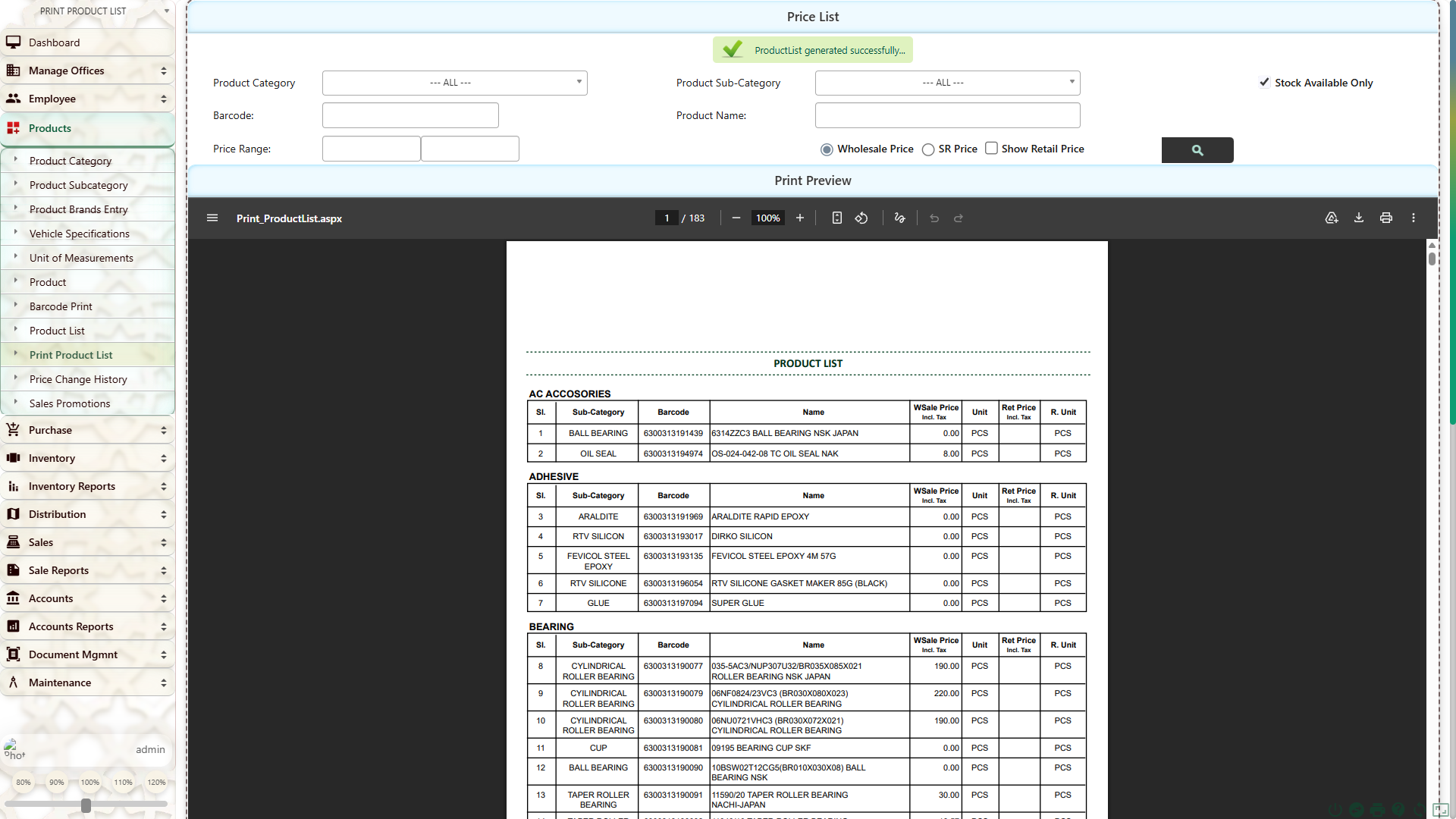Image resolution: width=1456 pixels, height=819 pixels.
Task: Rotate the PDF document counterclockwise
Action: 861,218
